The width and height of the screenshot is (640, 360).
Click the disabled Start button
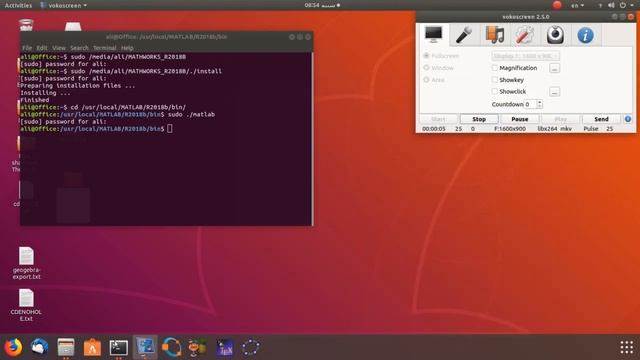click(x=438, y=119)
